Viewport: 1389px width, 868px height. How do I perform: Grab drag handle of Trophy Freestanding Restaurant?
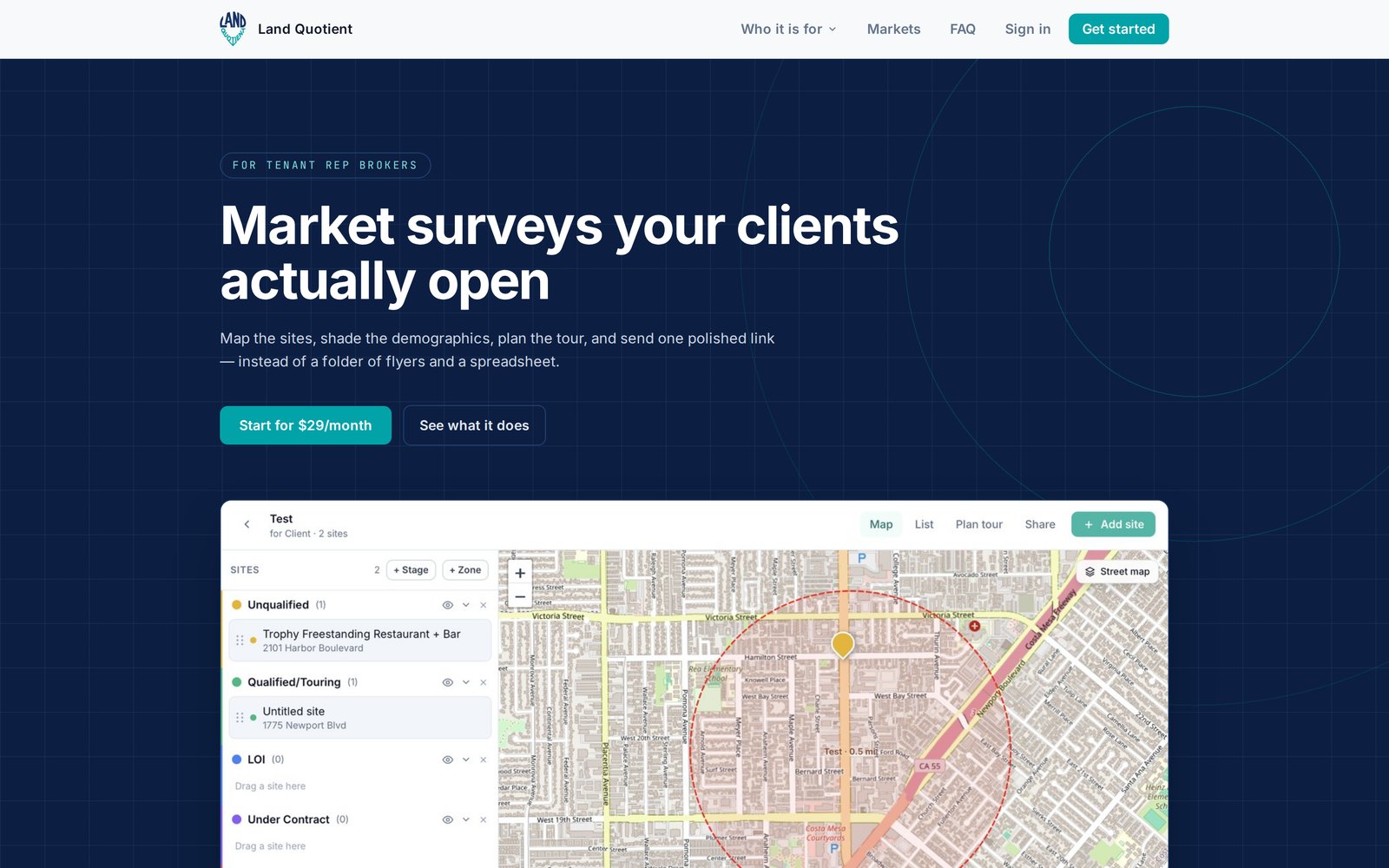point(240,641)
